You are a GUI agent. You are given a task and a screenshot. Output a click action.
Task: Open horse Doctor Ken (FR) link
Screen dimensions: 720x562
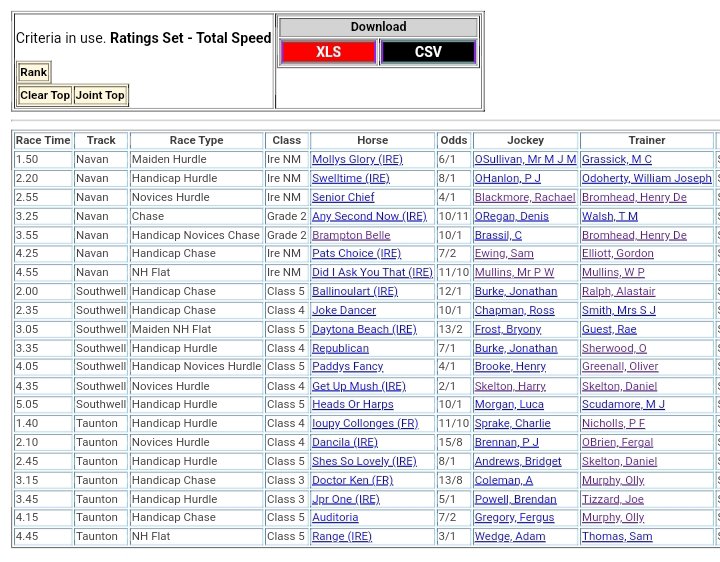(x=352, y=481)
